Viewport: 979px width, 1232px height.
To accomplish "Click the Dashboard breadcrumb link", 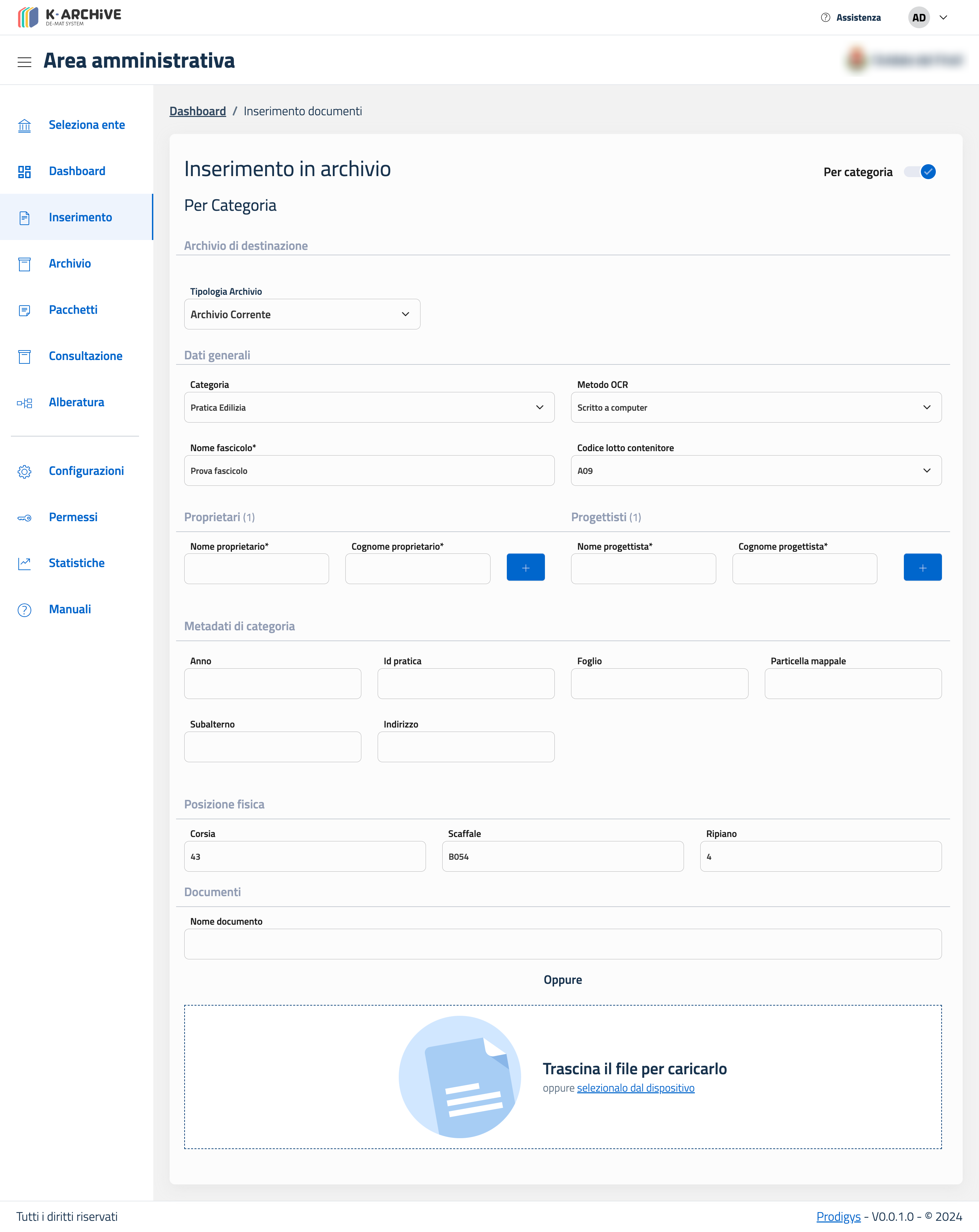I will coord(197,111).
